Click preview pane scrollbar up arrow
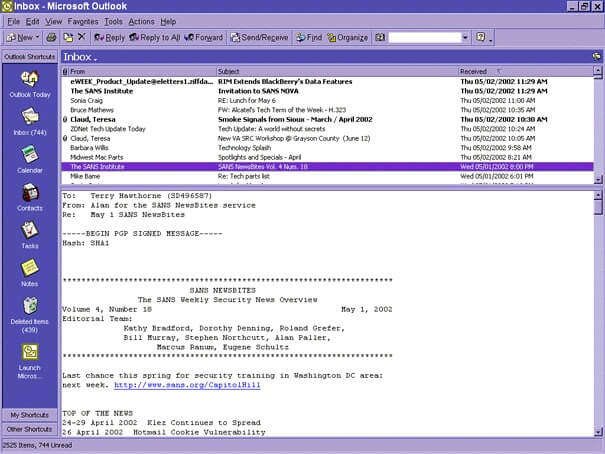605x454 pixels. [x=598, y=195]
